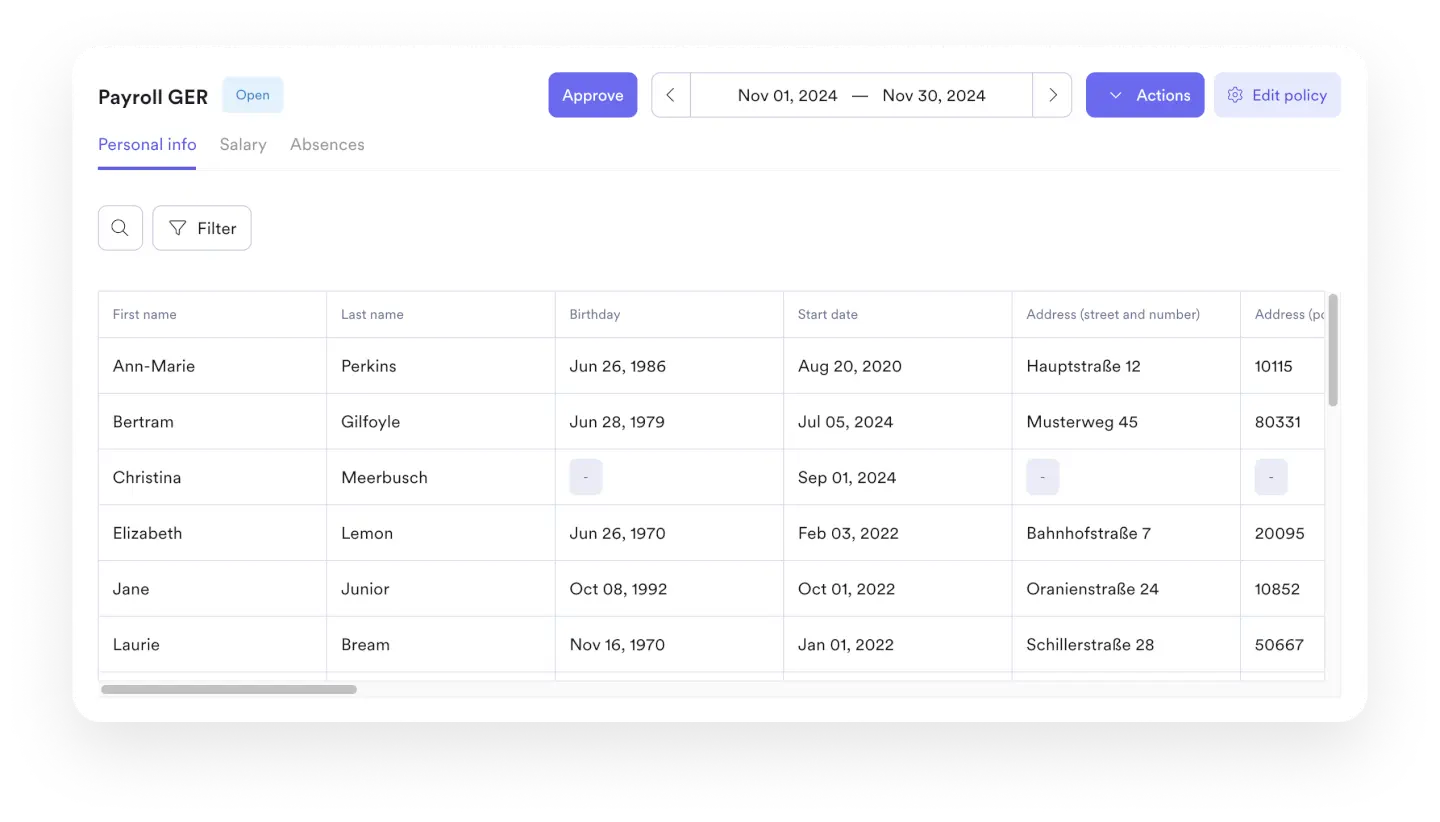The height and width of the screenshot is (822, 1440).
Task: Select the Christina first name cell
Action: pos(212,477)
